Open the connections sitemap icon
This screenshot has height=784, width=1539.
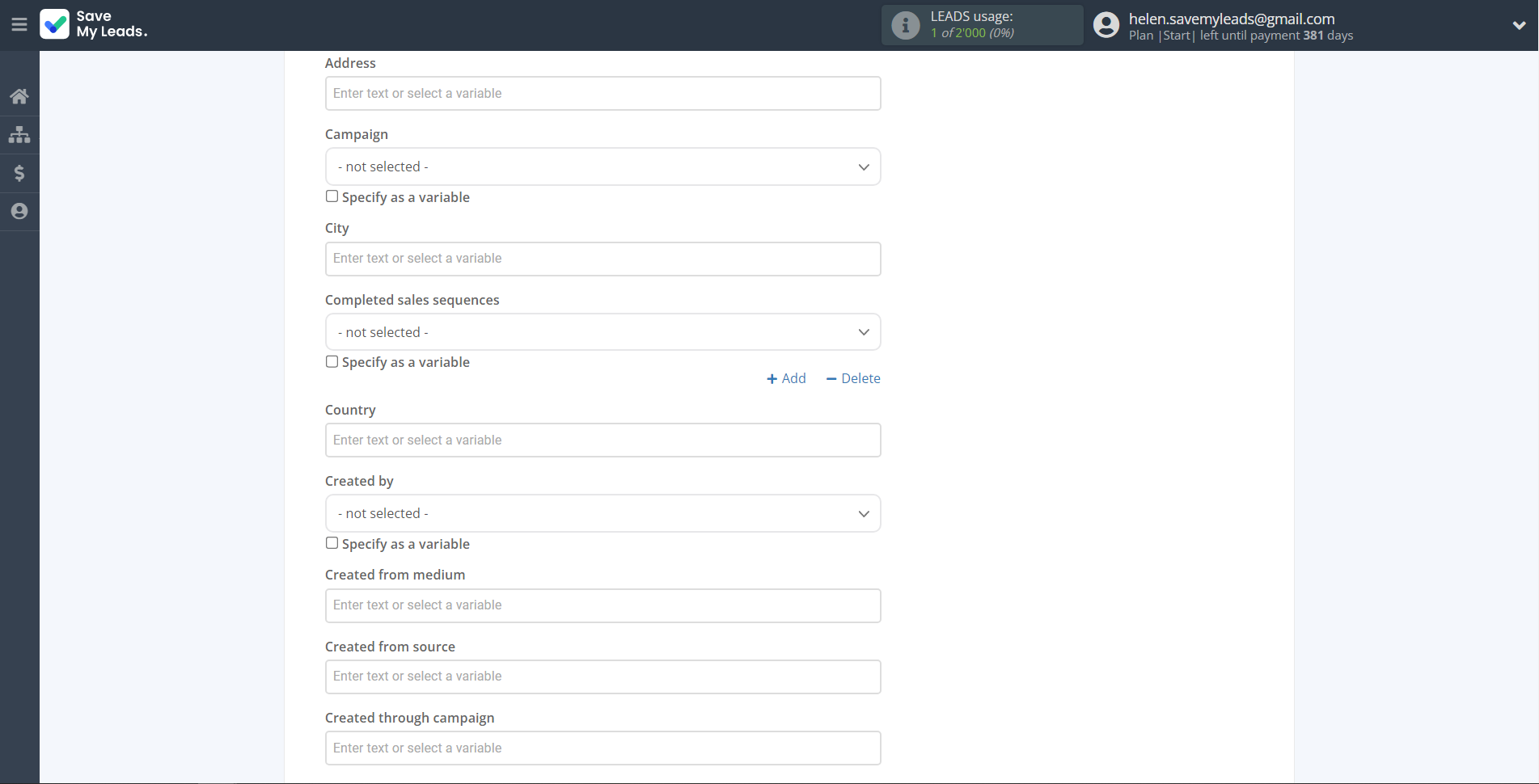point(19,134)
